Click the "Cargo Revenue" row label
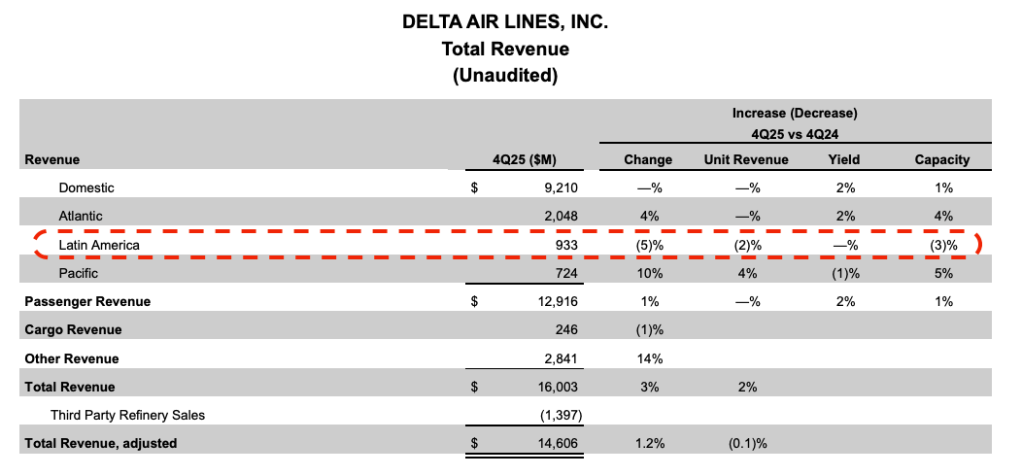Screen dimensions: 1022x476 [x=72, y=329]
